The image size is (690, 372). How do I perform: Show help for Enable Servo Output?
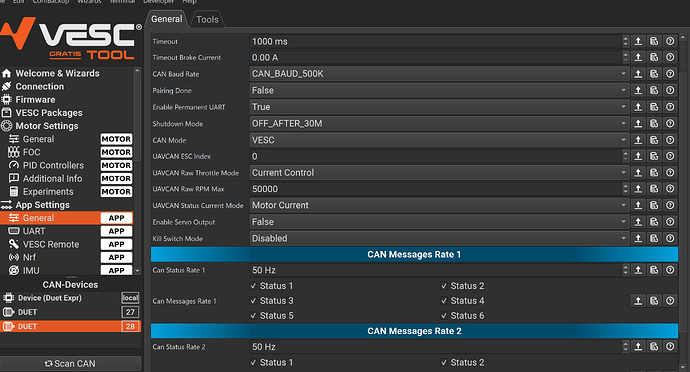tap(670, 222)
